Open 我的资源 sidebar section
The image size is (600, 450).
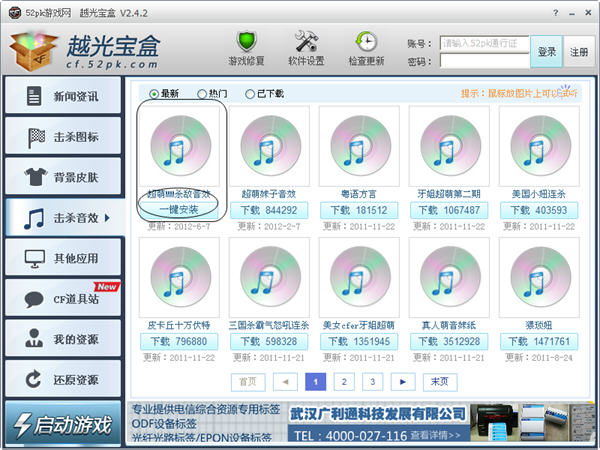pos(64,339)
